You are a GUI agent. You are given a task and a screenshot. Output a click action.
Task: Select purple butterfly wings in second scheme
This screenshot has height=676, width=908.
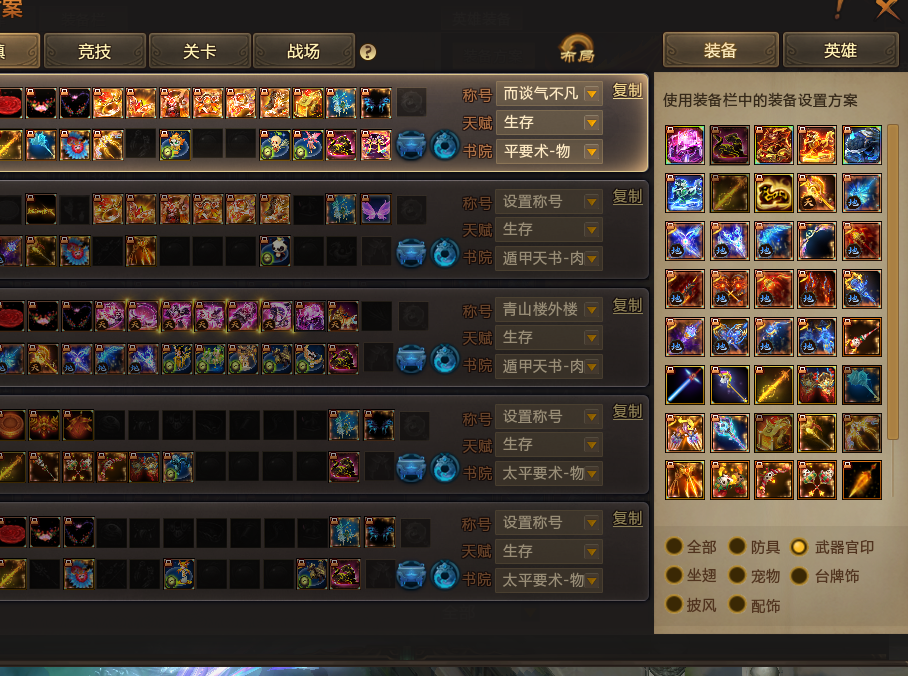coord(376,209)
